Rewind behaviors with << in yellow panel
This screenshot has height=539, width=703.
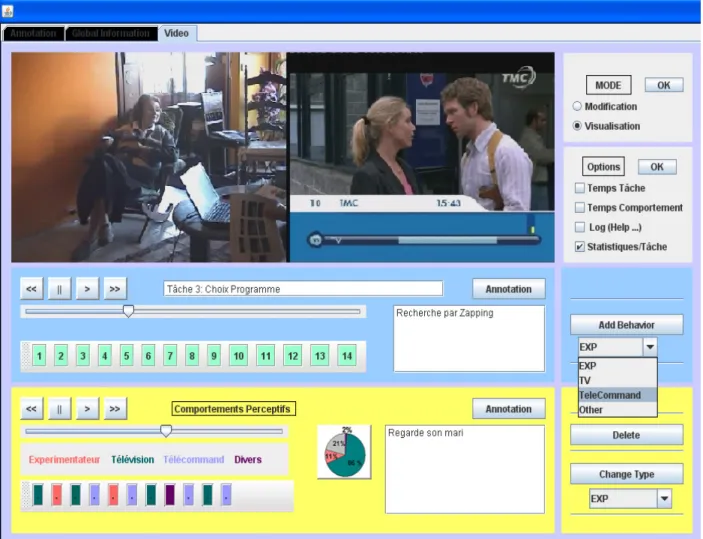31,409
